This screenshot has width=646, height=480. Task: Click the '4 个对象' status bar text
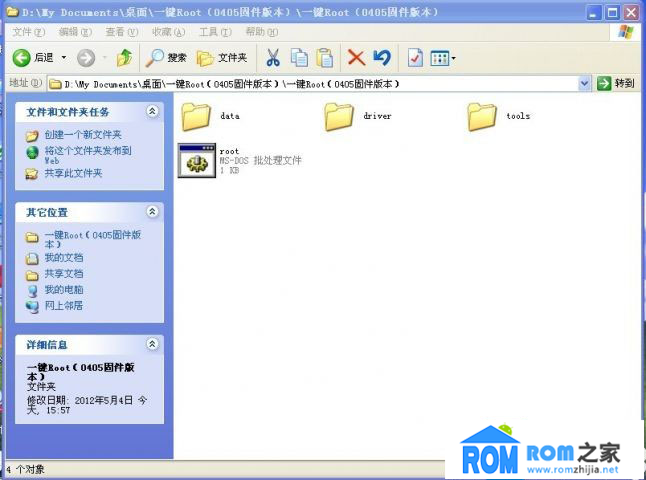point(26,470)
